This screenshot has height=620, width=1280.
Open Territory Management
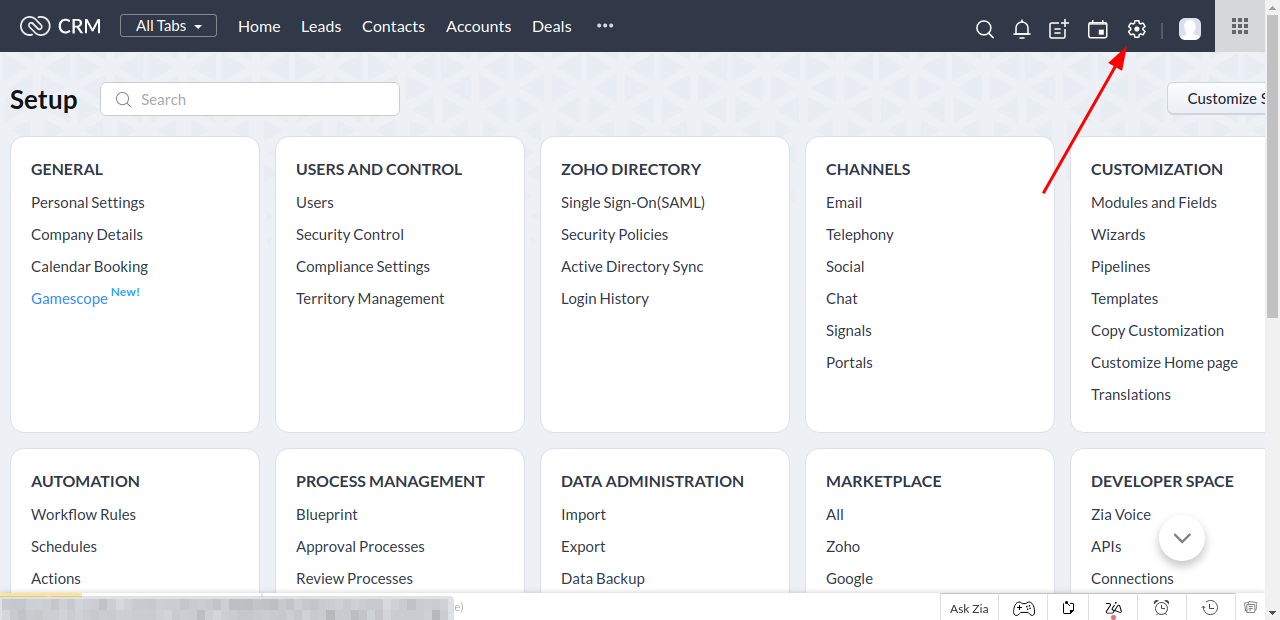pos(370,299)
